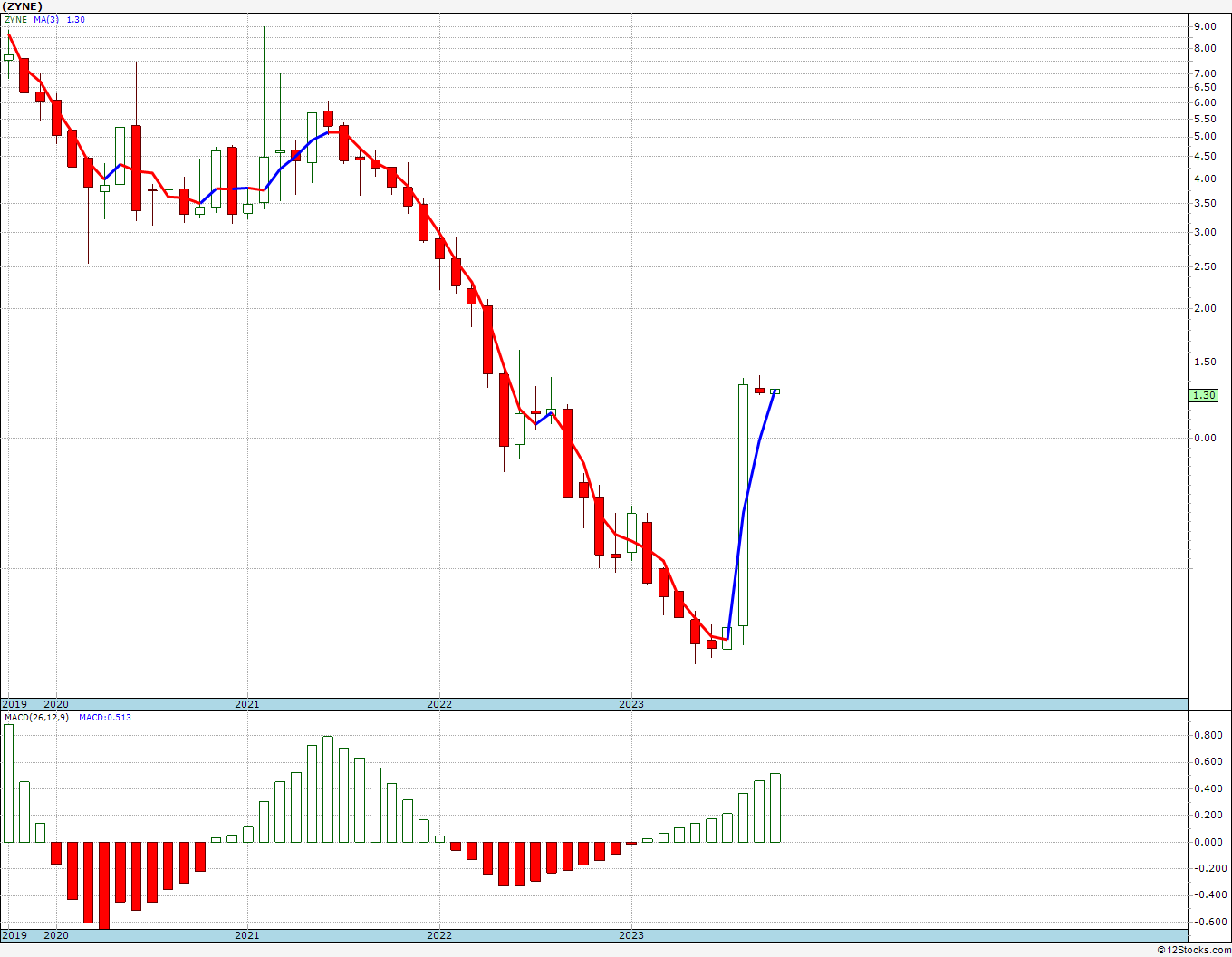The width and height of the screenshot is (1232, 957).
Task: Select the 4.50 price axis label
Action: 1204,156
